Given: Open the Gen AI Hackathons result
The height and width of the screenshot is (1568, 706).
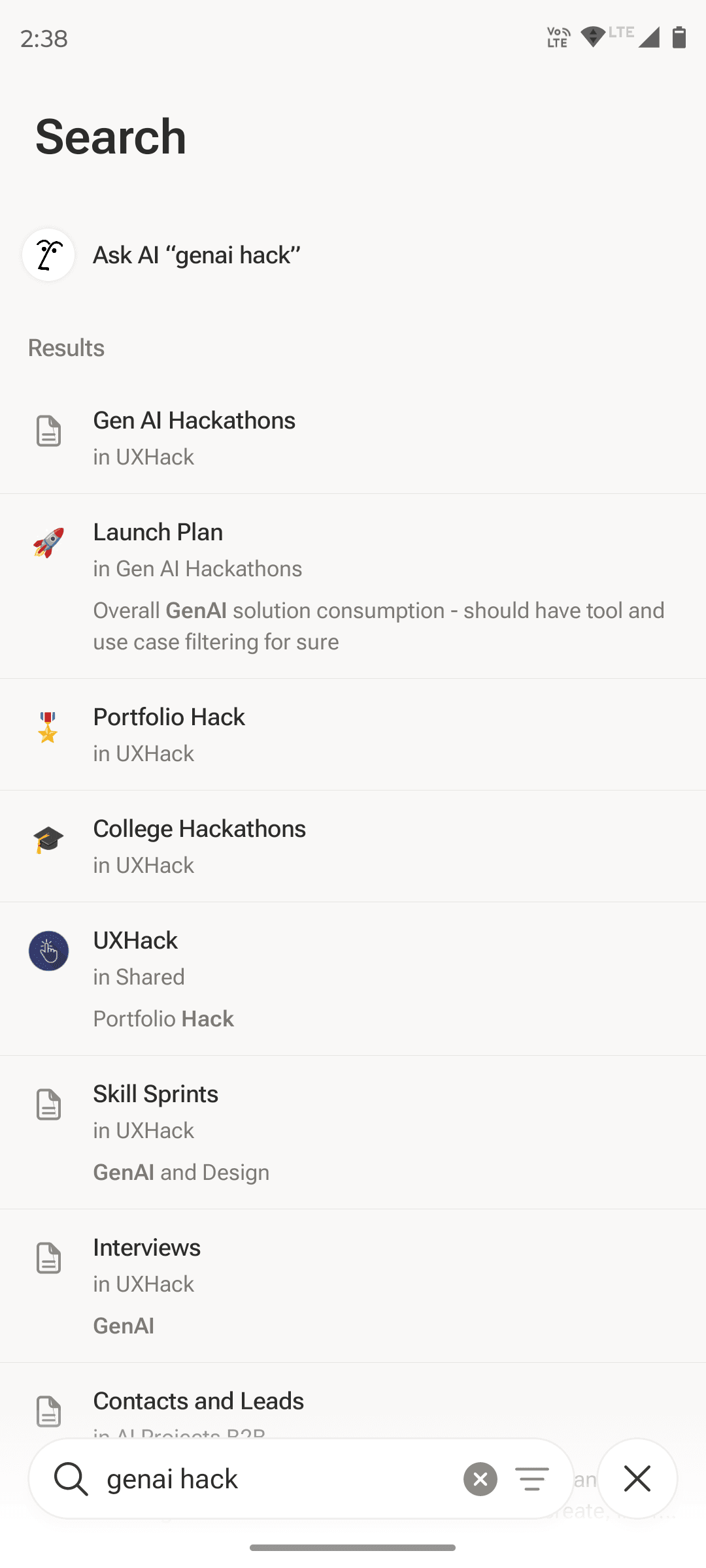Looking at the screenshot, I should pyautogui.click(x=353, y=438).
